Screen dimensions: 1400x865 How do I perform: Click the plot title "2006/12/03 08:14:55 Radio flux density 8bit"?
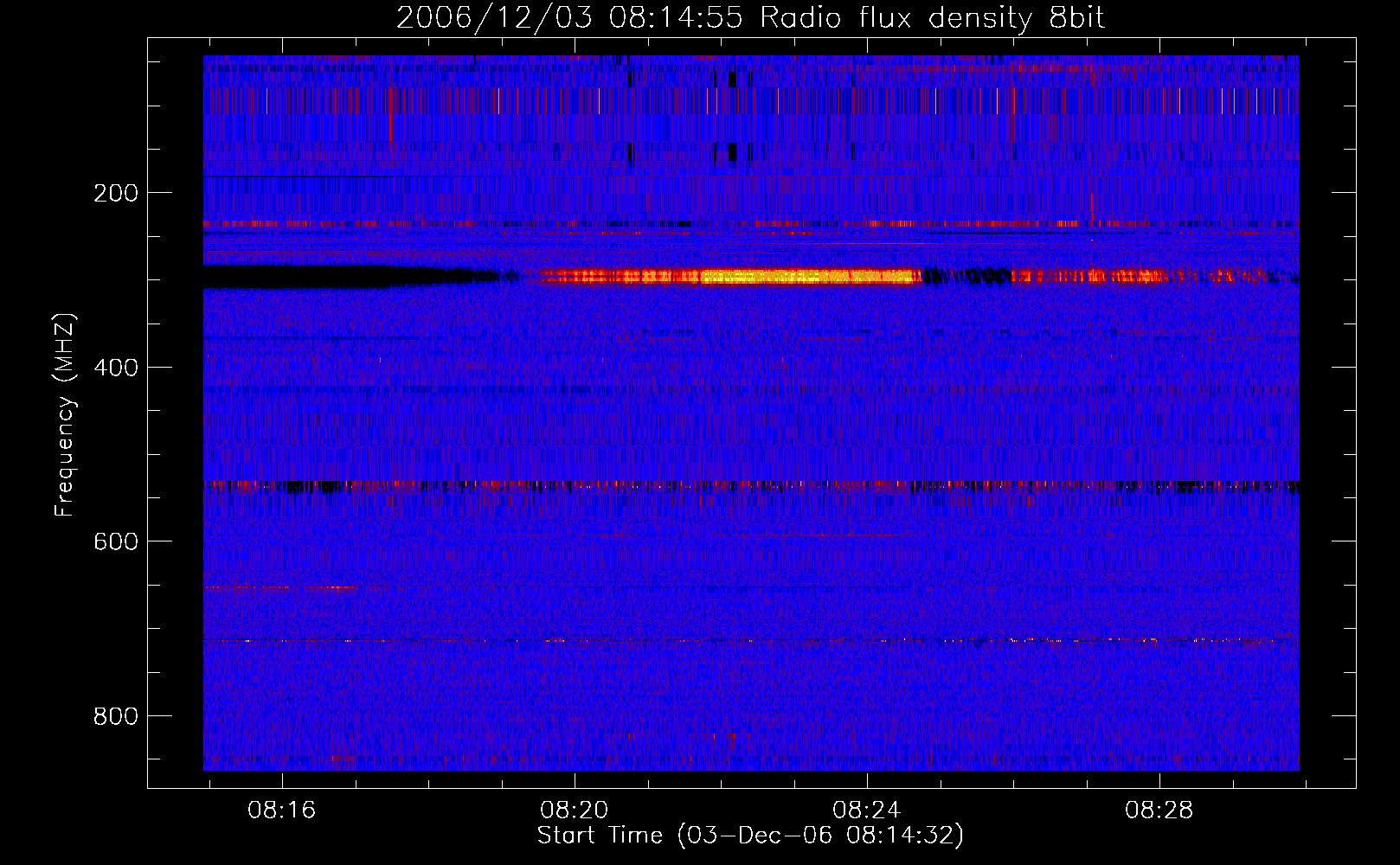[x=750, y=18]
